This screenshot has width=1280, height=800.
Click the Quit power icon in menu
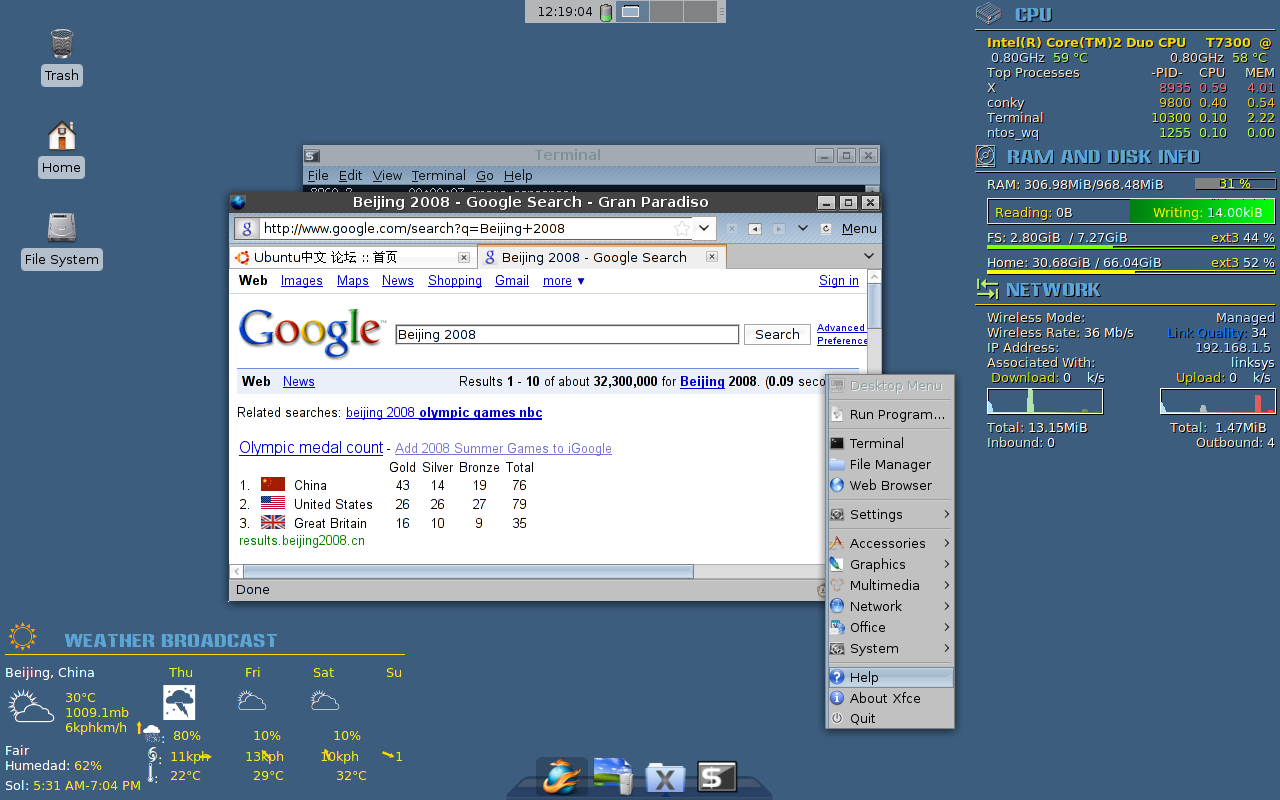point(838,718)
